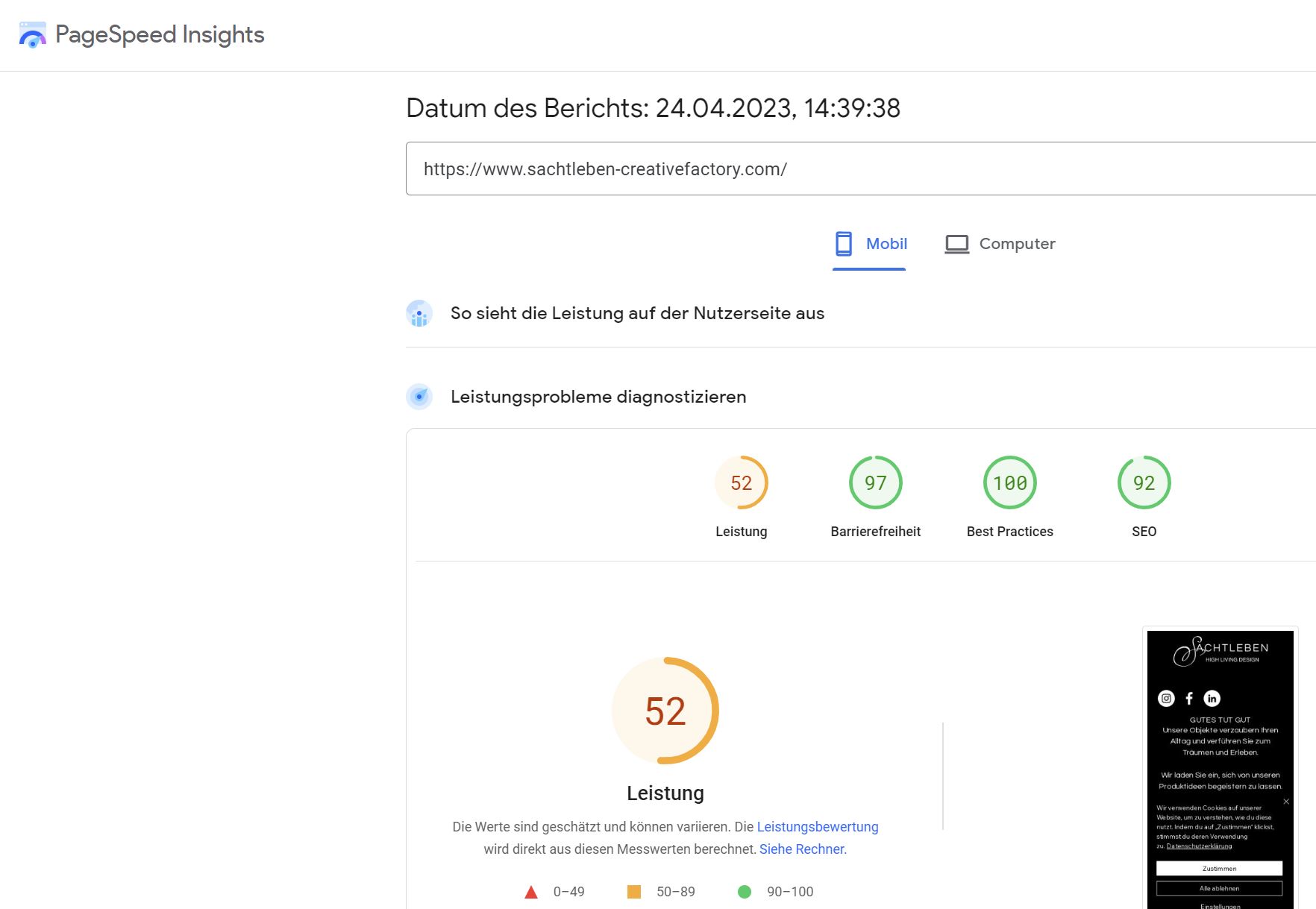Click the user experience section icon
Viewport: 1316px width, 909px height.
[419, 314]
